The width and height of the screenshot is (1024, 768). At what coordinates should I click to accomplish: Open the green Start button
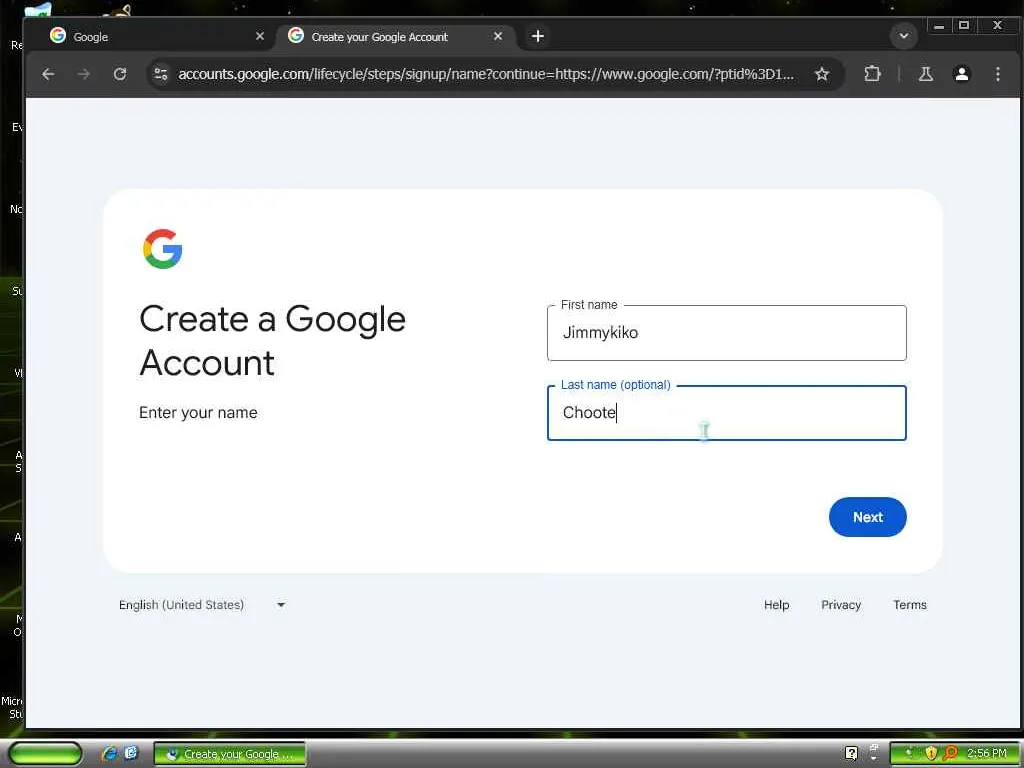click(45, 754)
